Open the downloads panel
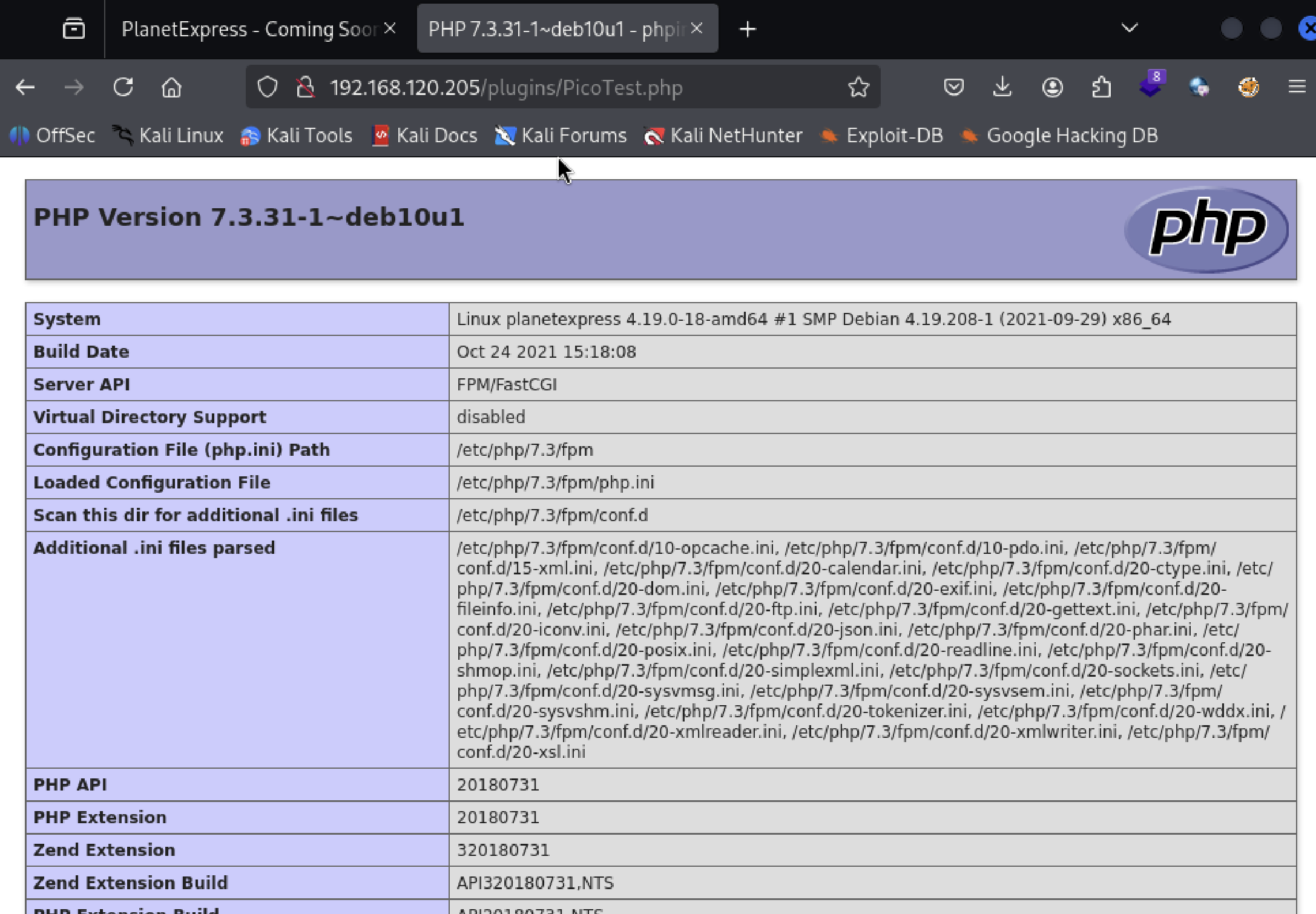The width and height of the screenshot is (1316, 914). [1002, 88]
